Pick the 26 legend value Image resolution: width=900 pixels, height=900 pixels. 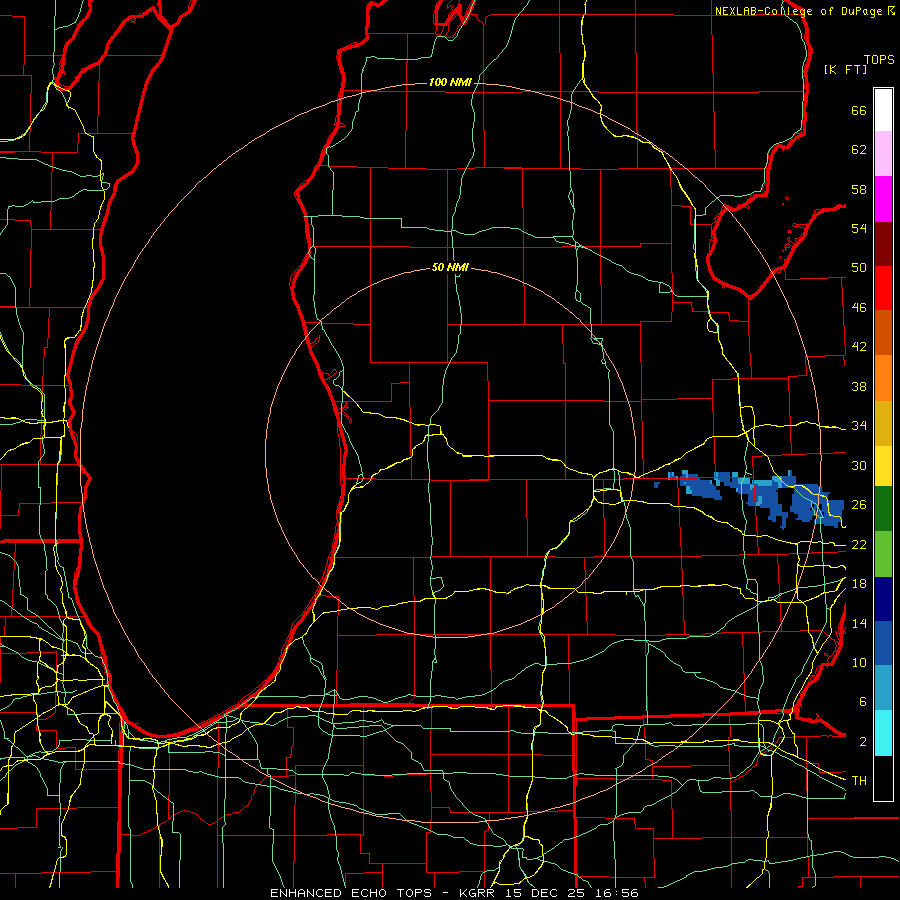pyautogui.click(x=859, y=505)
